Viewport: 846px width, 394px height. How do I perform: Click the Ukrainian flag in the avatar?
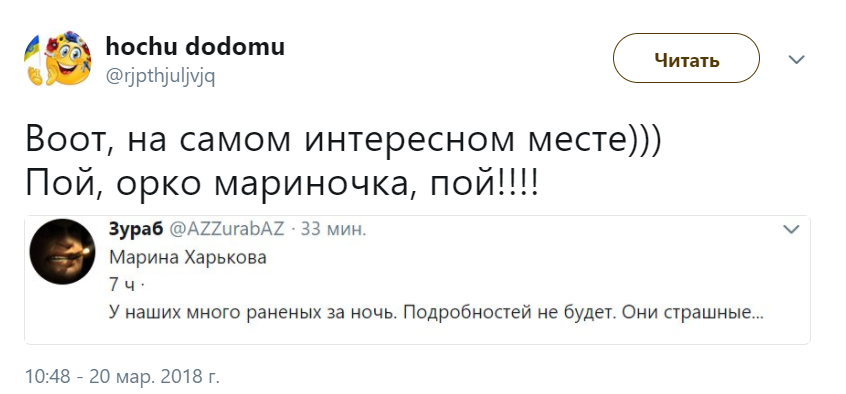coord(32,51)
